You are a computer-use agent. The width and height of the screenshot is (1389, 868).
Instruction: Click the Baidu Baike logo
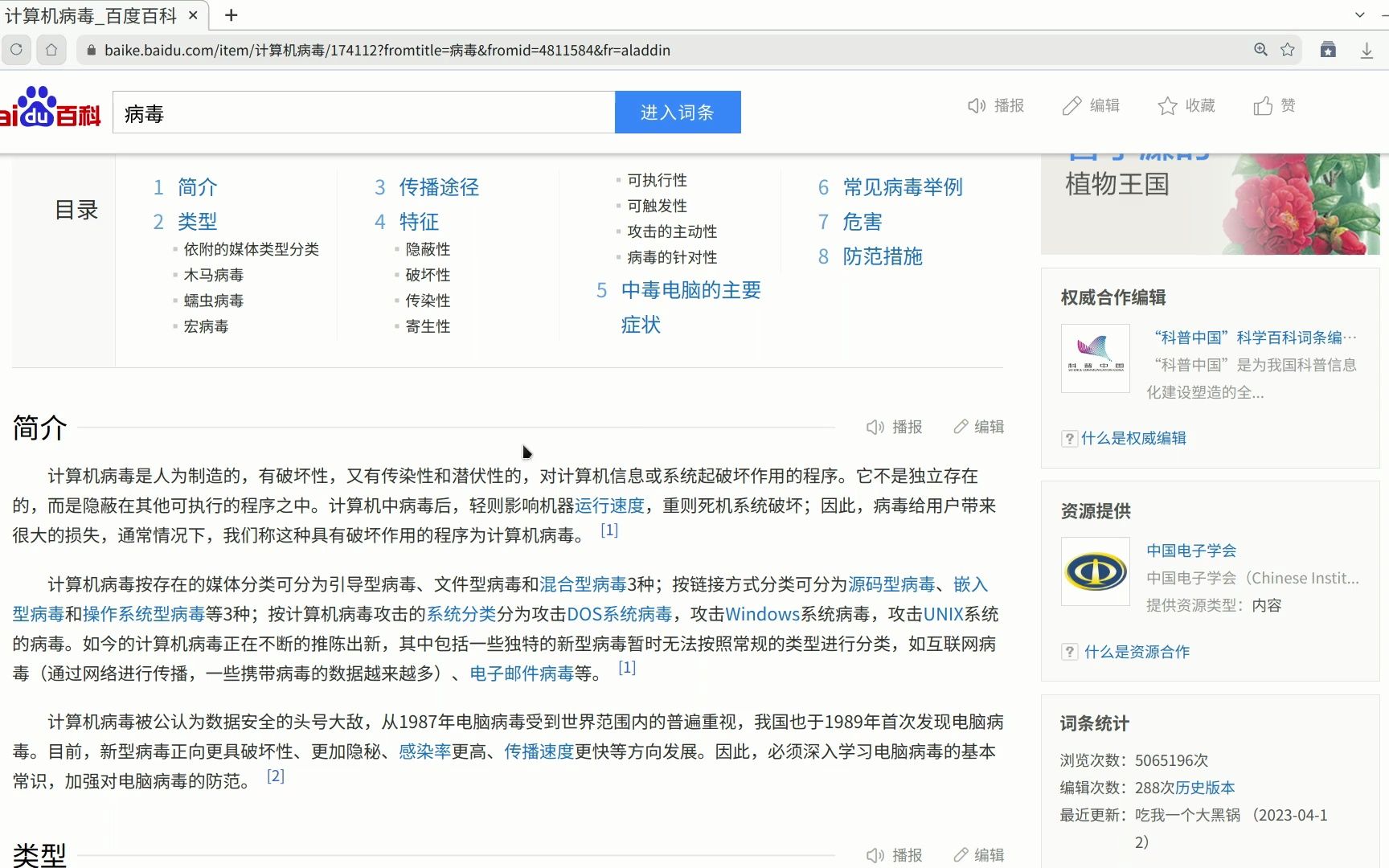[x=50, y=108]
